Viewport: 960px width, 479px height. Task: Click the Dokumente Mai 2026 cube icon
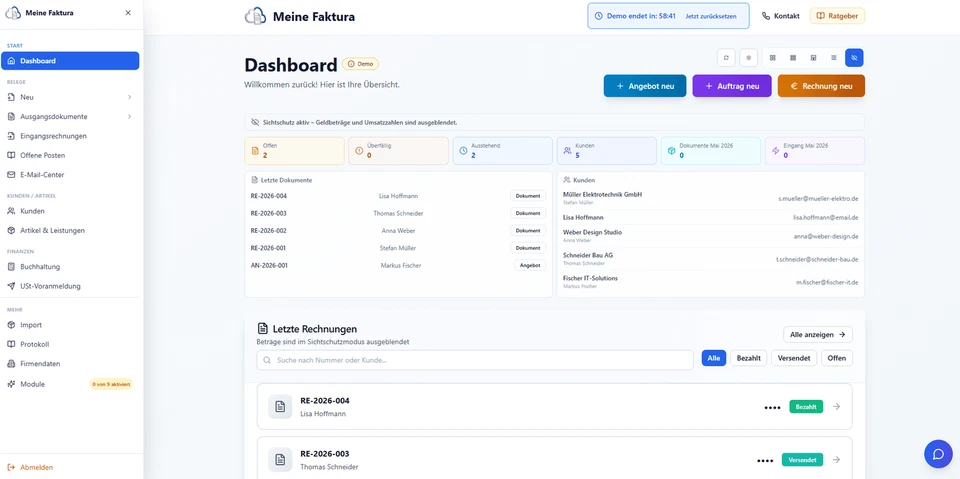pos(672,151)
